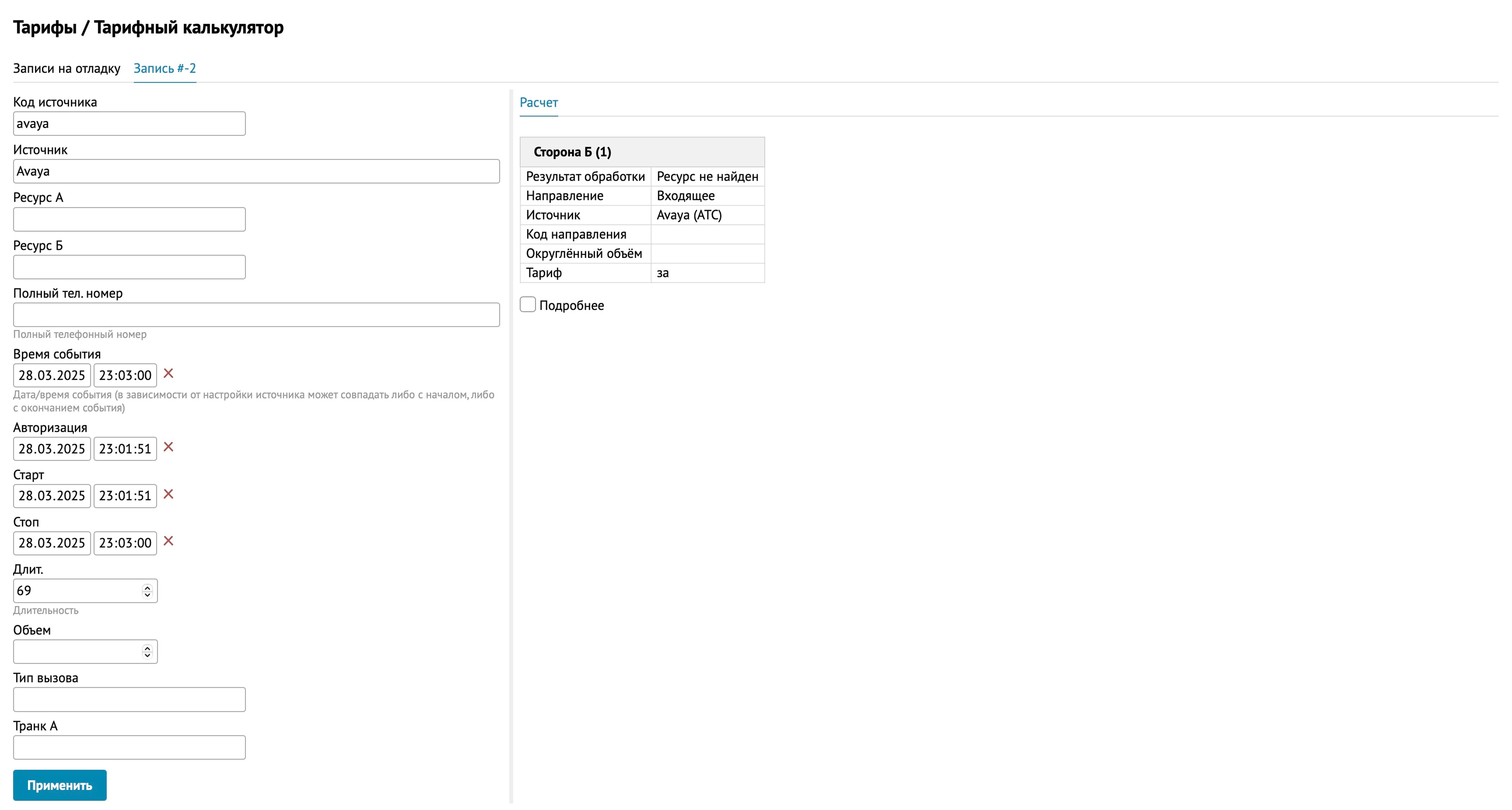Click the Источник input with Avaya
The height and width of the screenshot is (810, 1512).
(x=256, y=171)
